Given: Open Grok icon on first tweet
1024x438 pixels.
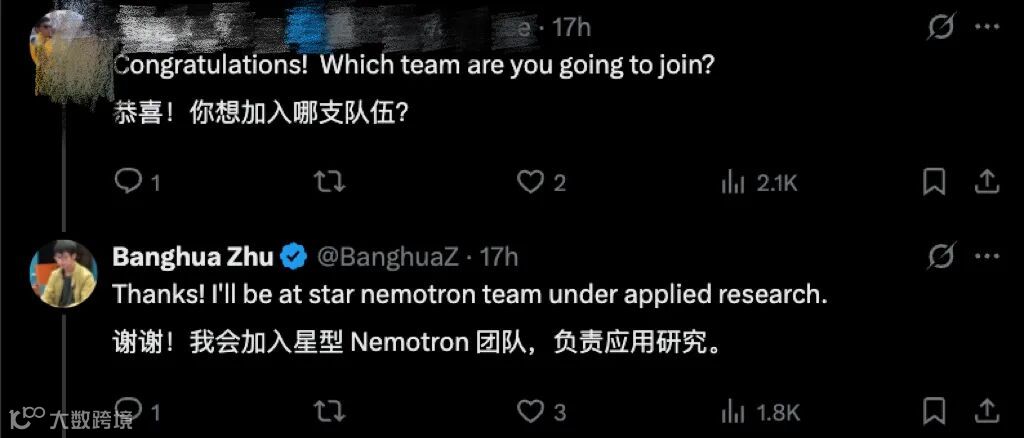Looking at the screenshot, I should (941, 27).
